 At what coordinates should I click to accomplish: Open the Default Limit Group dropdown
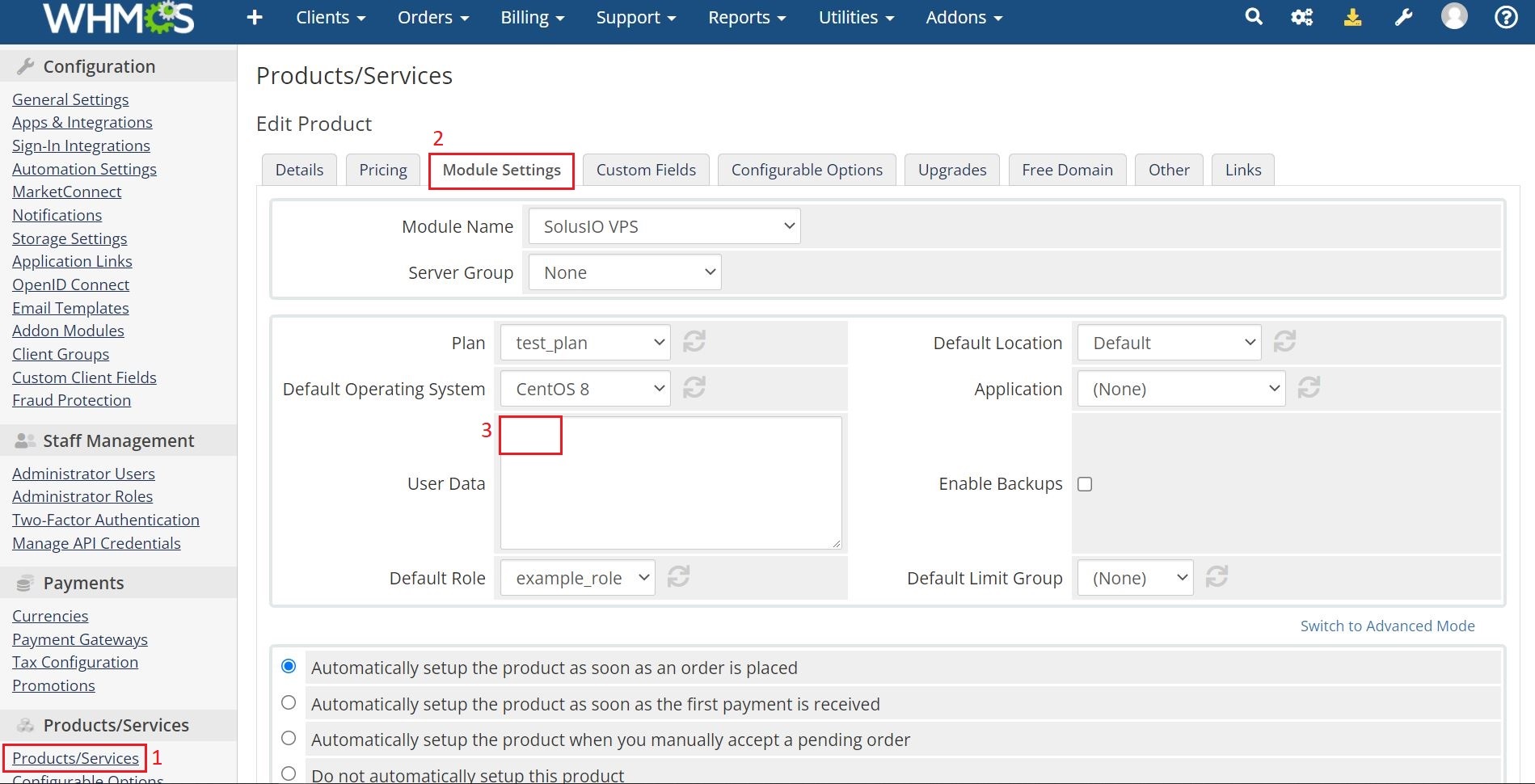click(x=1135, y=578)
